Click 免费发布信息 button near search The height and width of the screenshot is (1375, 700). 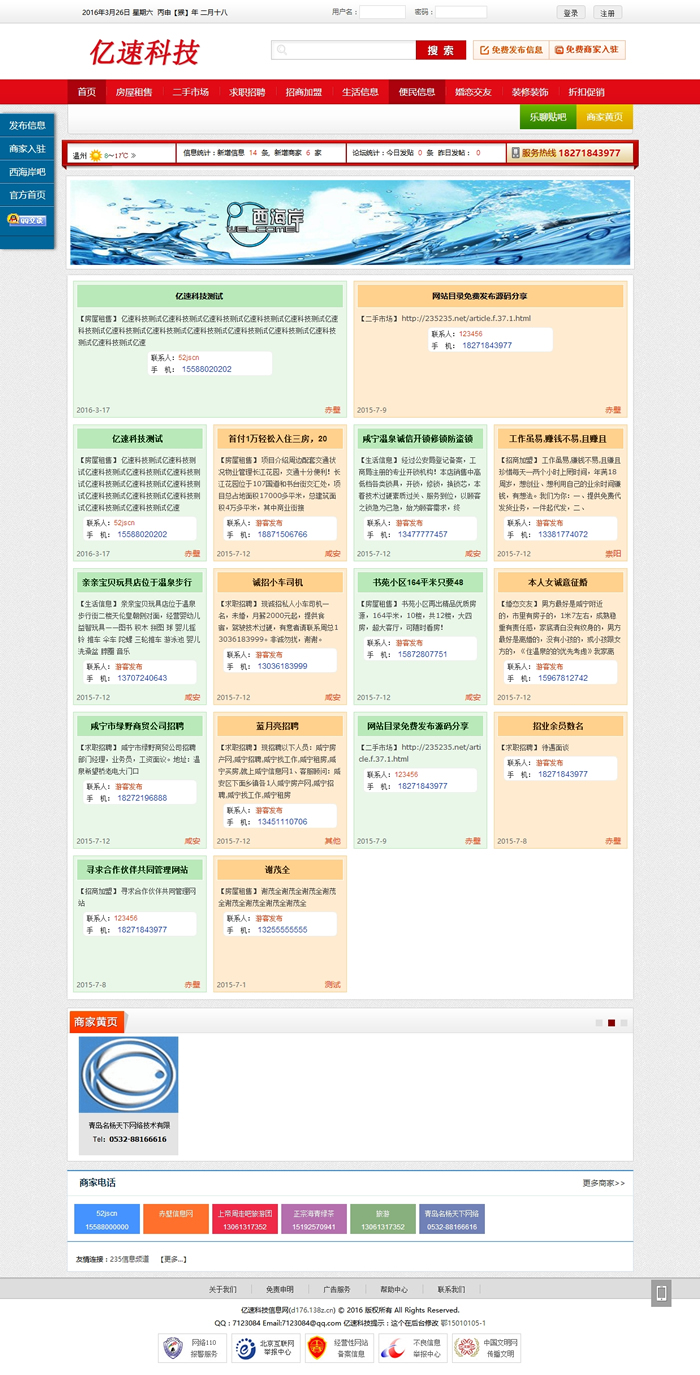point(511,50)
